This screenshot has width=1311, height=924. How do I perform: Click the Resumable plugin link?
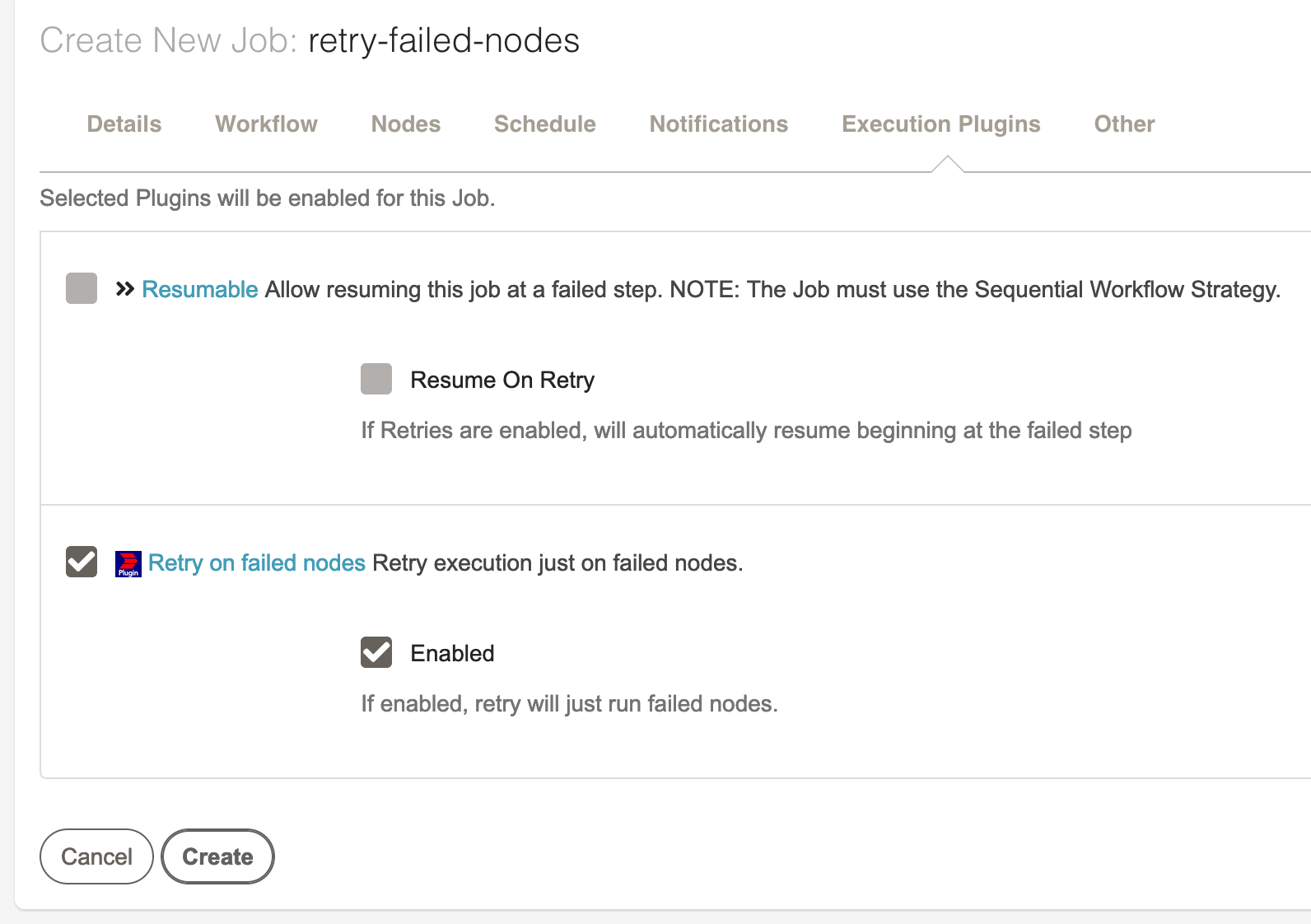pyautogui.click(x=200, y=289)
